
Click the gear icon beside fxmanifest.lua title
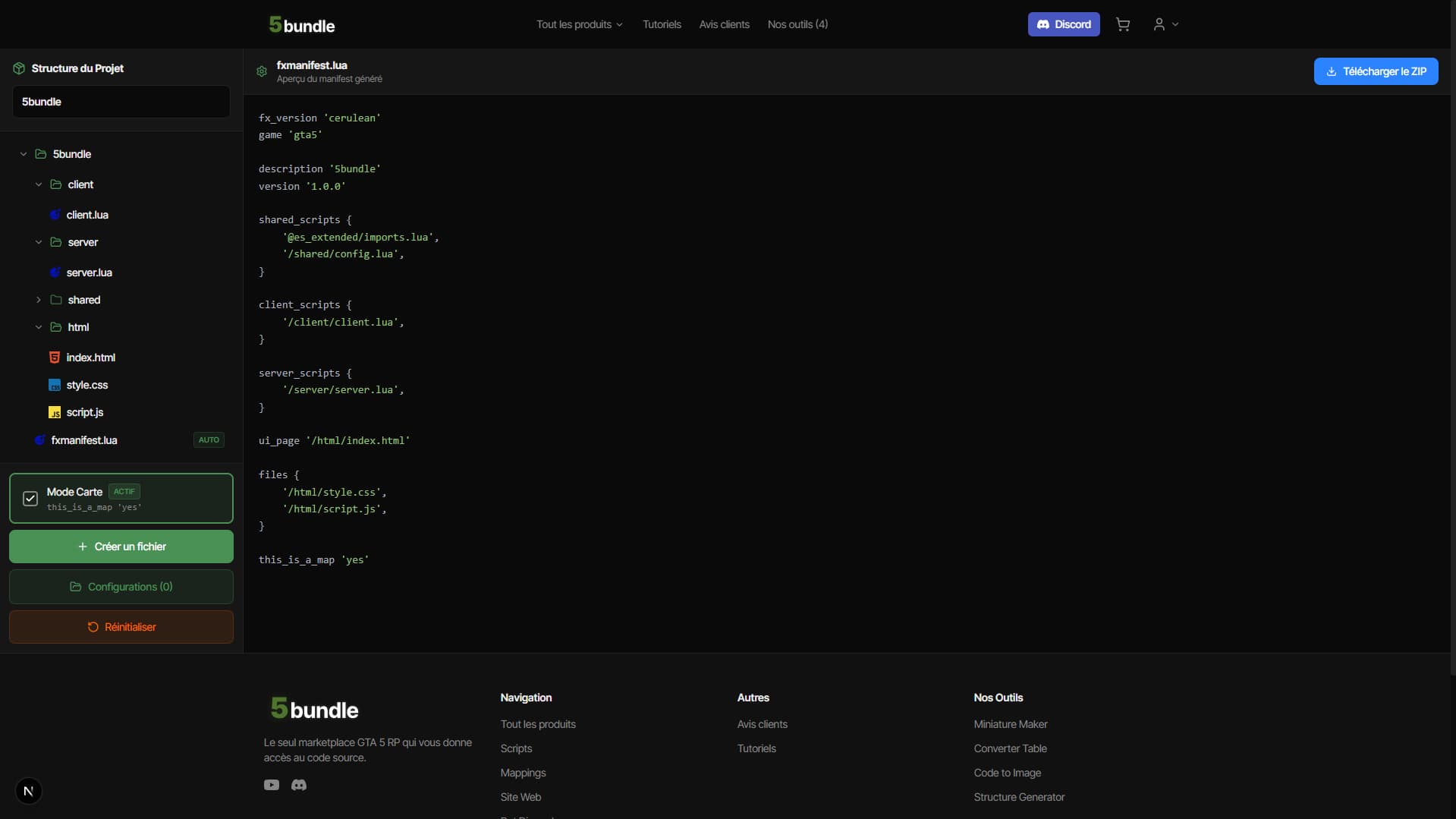coord(262,71)
